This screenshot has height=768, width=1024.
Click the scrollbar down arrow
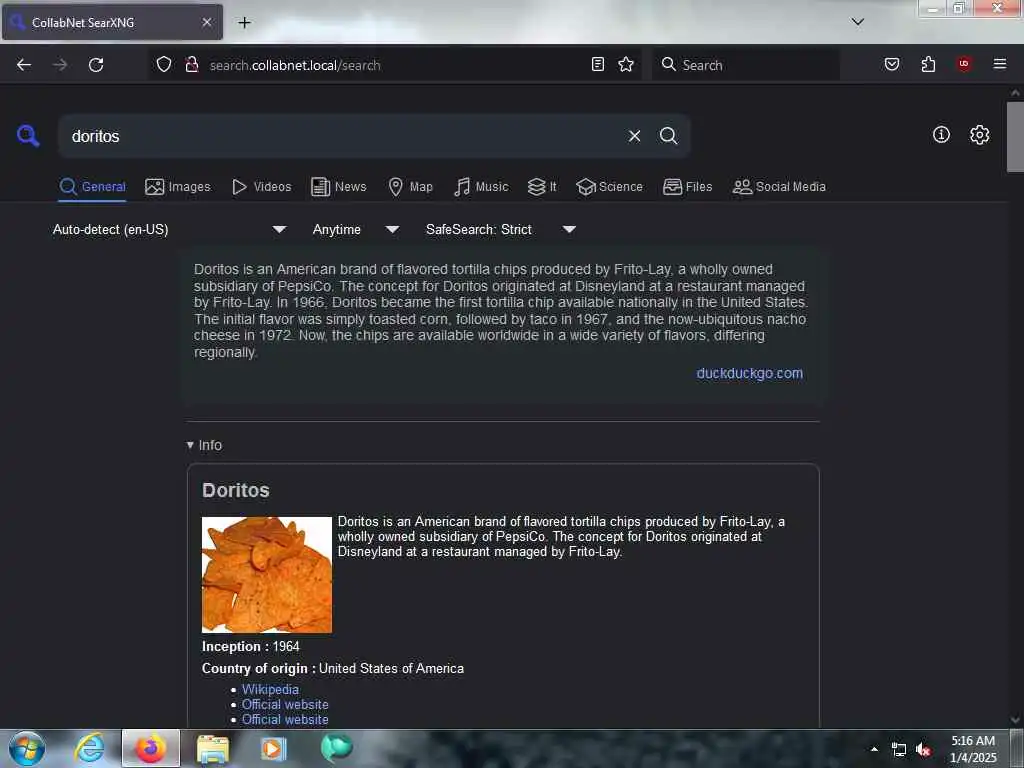(x=1015, y=720)
